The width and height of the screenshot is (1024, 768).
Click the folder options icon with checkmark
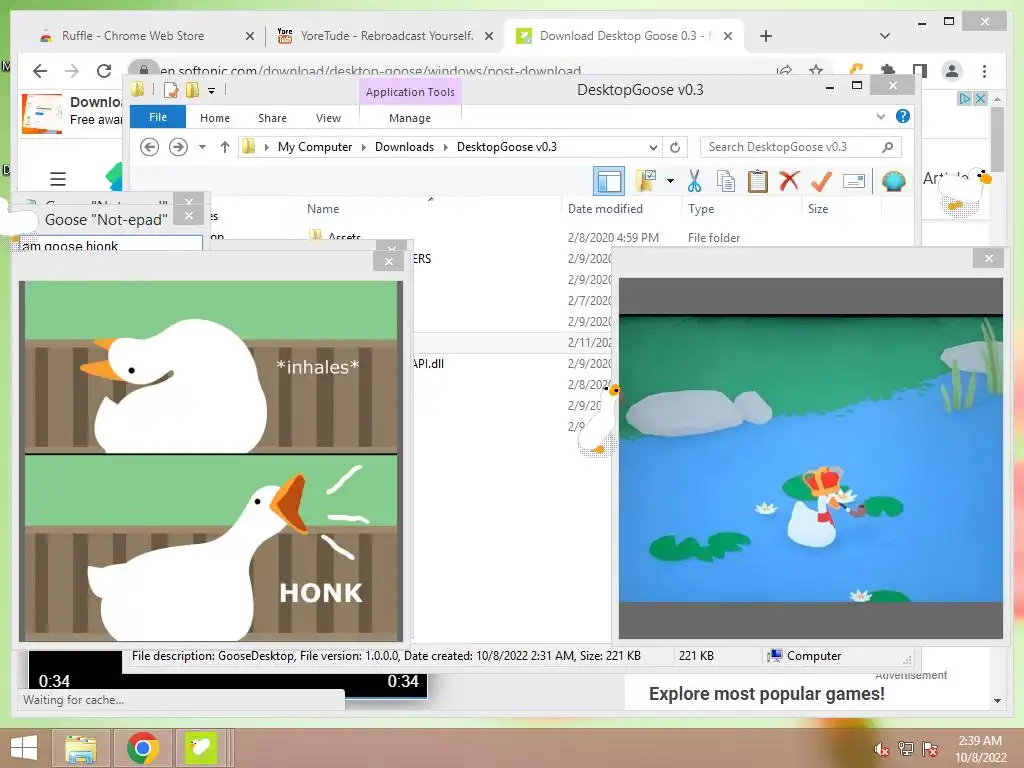[646, 180]
